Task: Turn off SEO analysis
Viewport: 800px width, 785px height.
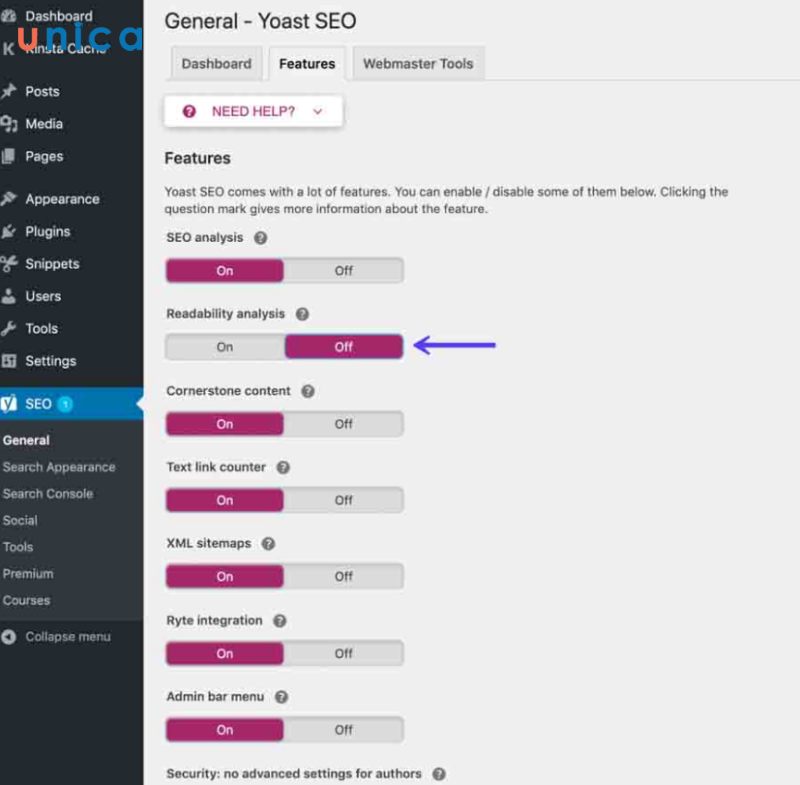Action: (x=343, y=270)
